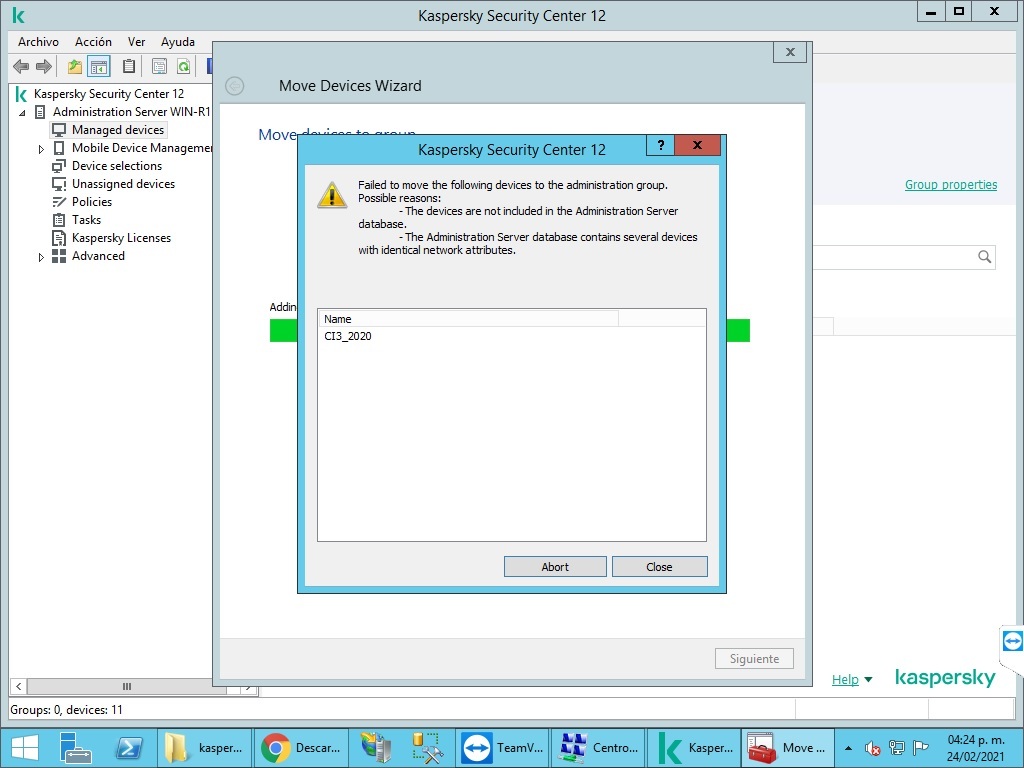Open Server Manager from the taskbar

coord(74,748)
